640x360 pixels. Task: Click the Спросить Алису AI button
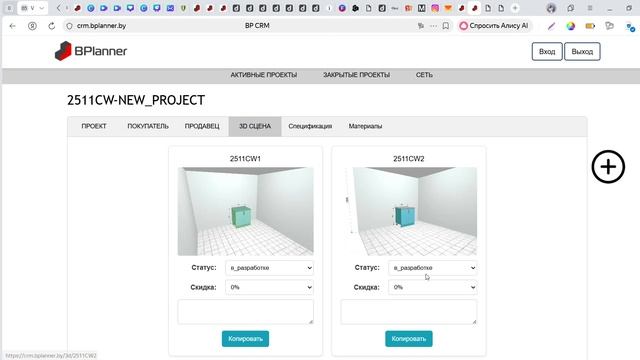click(494, 26)
